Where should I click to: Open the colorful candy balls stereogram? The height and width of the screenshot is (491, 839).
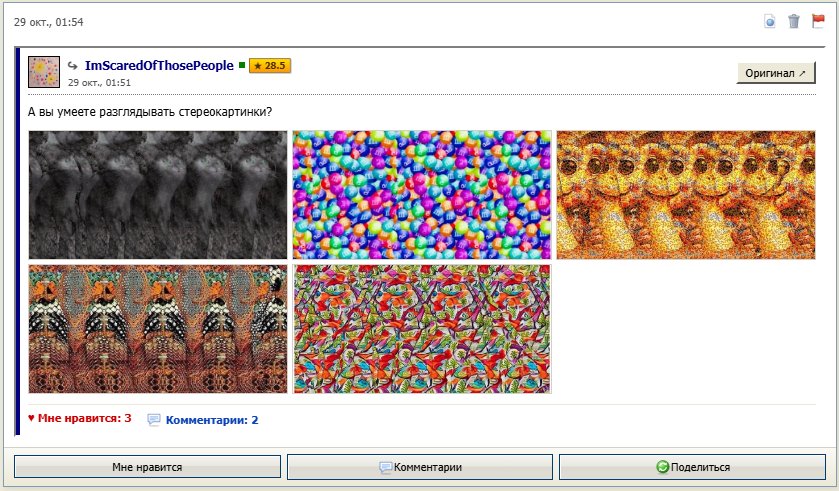pos(422,195)
